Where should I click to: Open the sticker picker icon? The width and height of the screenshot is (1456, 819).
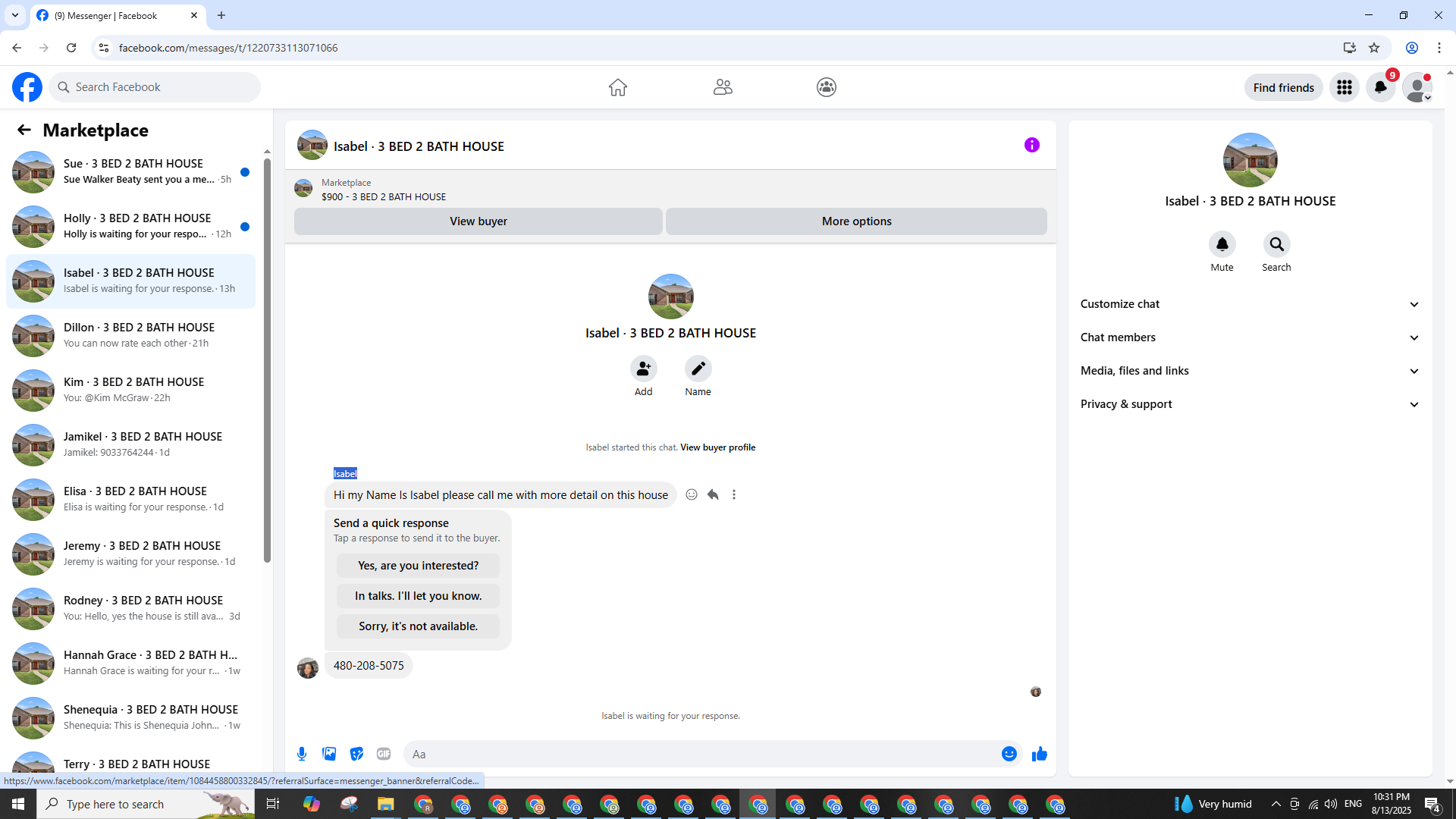356,754
